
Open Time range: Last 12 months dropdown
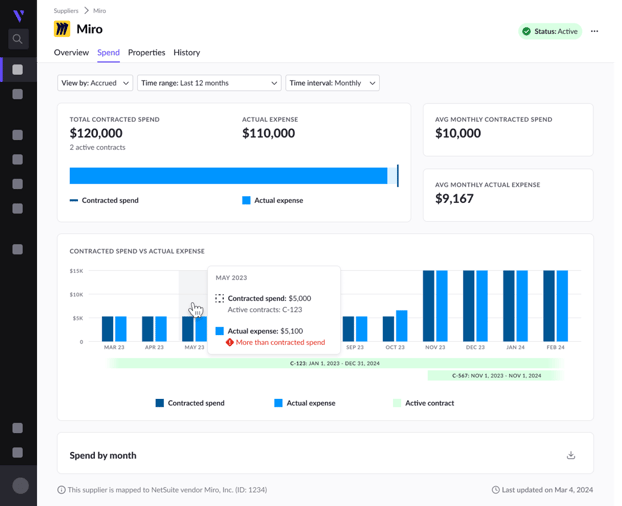coord(209,83)
